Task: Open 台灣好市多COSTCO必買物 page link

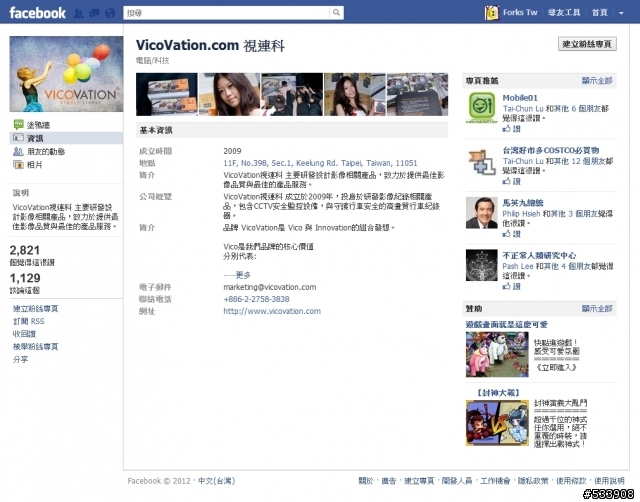Action: pyautogui.click(x=551, y=150)
